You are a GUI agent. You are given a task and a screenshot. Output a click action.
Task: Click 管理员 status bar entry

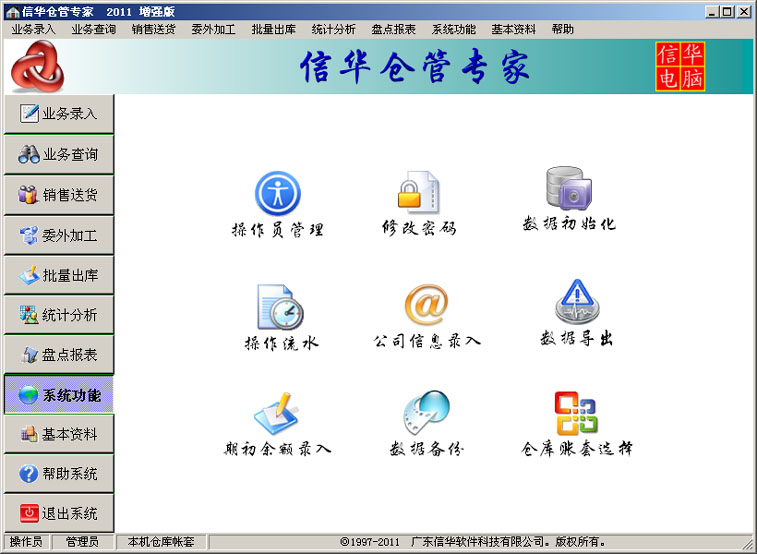pos(83,542)
